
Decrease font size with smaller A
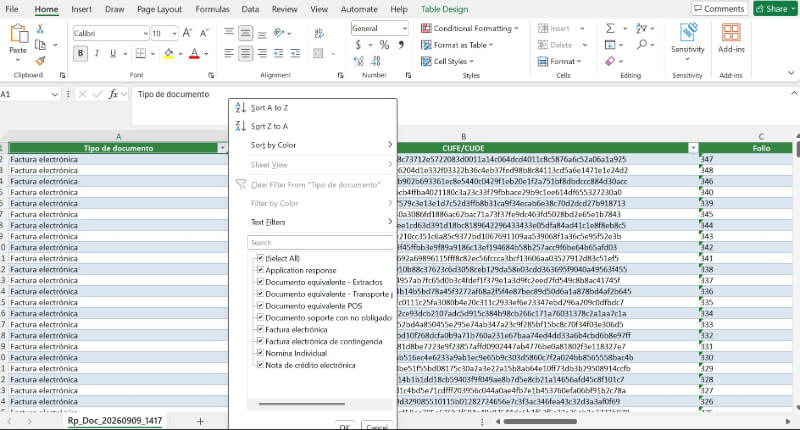pyautogui.click(x=204, y=33)
